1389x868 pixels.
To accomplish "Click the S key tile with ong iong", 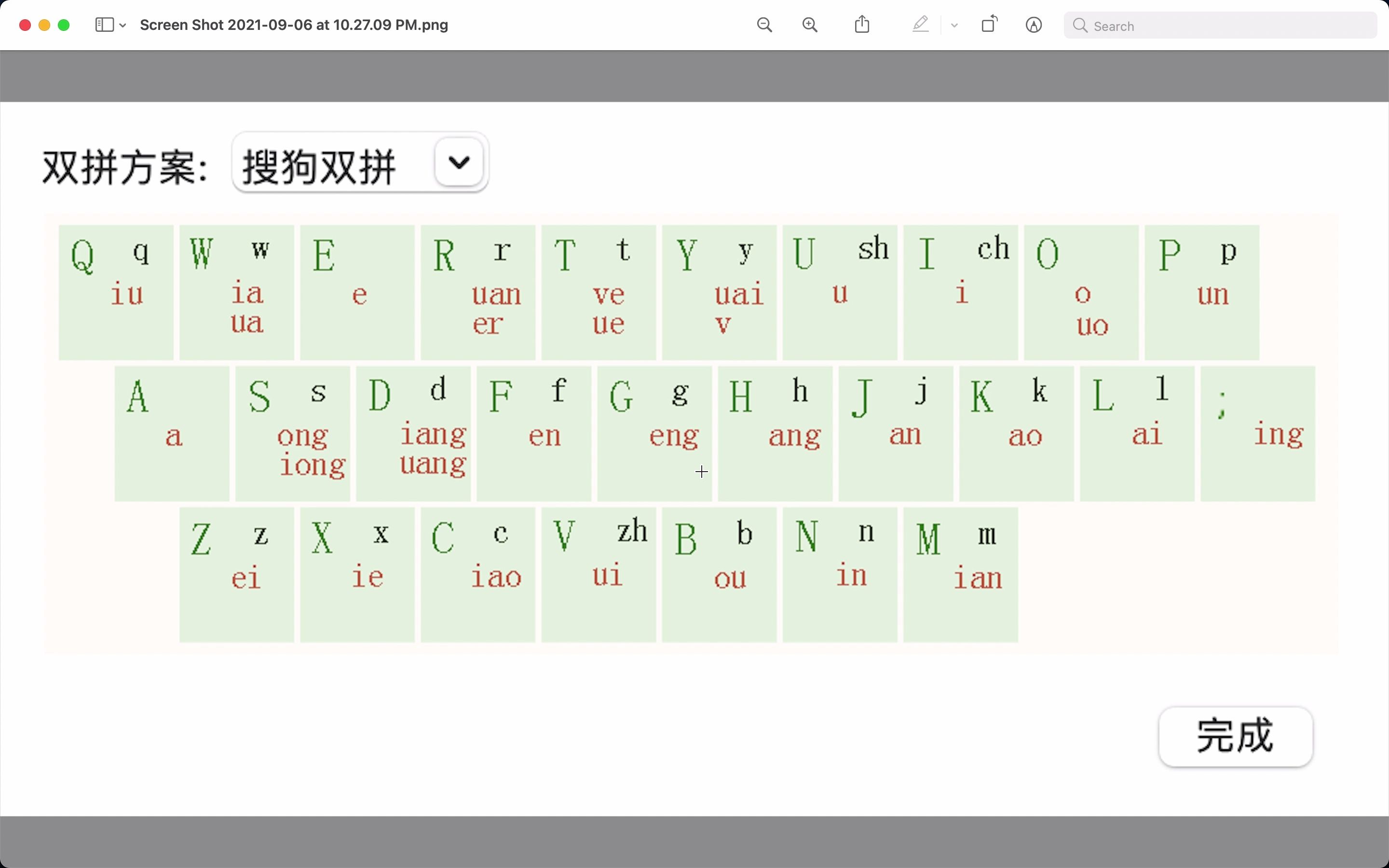I will 293,434.
